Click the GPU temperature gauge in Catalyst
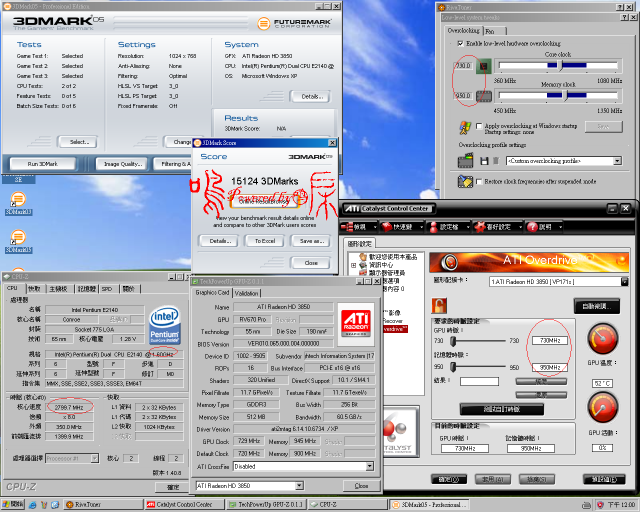This screenshot has height=512, width=640. pos(602,338)
